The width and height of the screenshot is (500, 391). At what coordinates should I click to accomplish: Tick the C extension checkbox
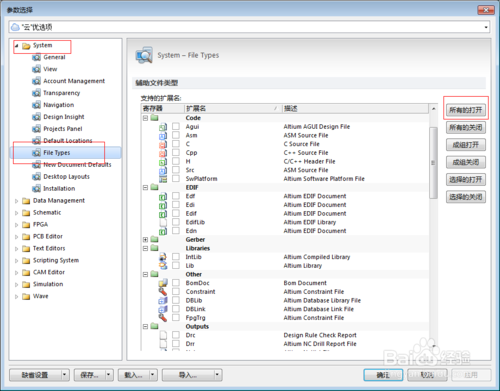click(176, 144)
